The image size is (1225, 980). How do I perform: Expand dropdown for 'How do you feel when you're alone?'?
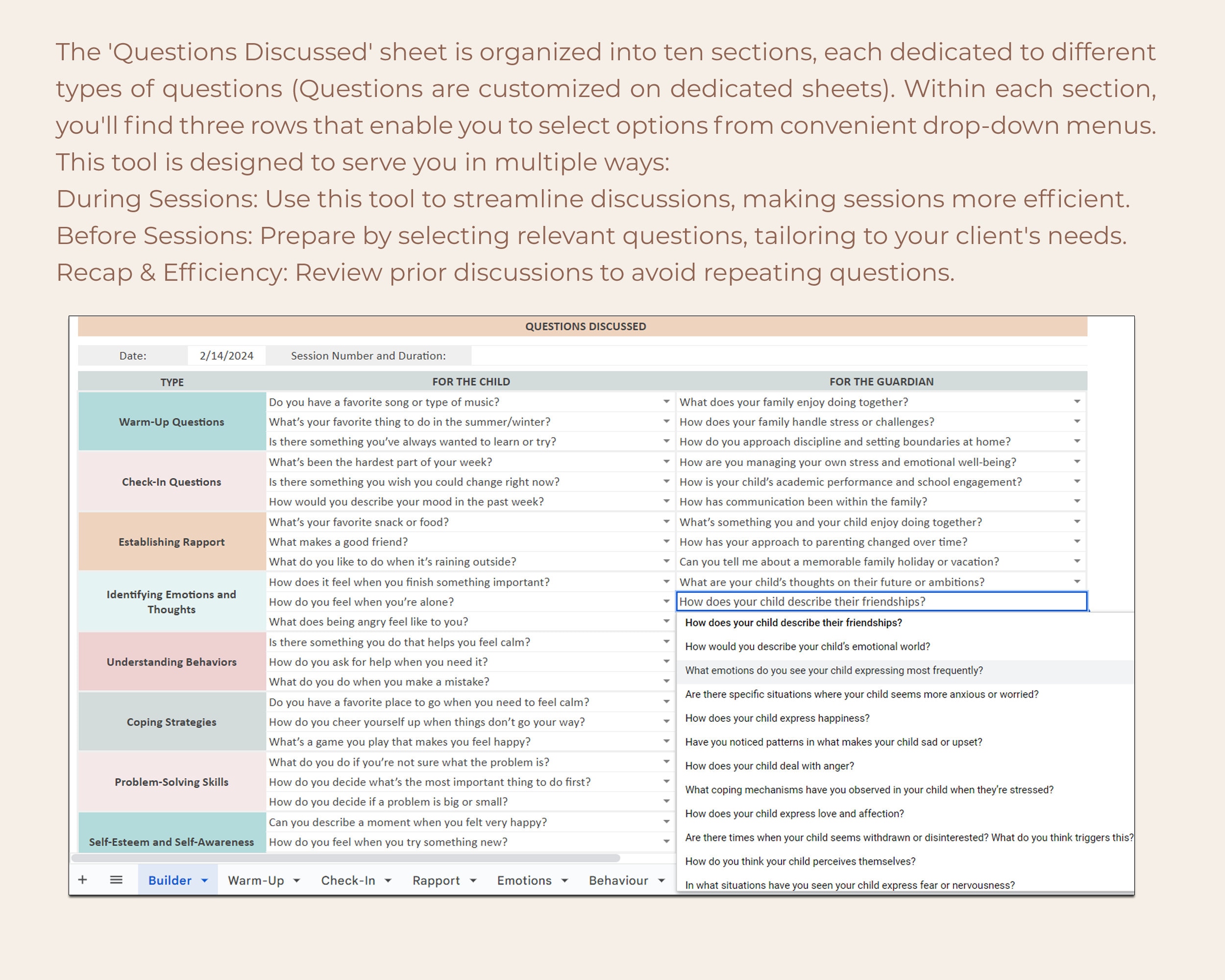(666, 601)
